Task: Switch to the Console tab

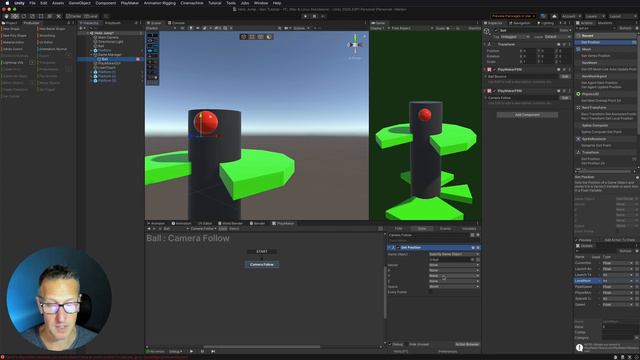Action: coord(177,23)
